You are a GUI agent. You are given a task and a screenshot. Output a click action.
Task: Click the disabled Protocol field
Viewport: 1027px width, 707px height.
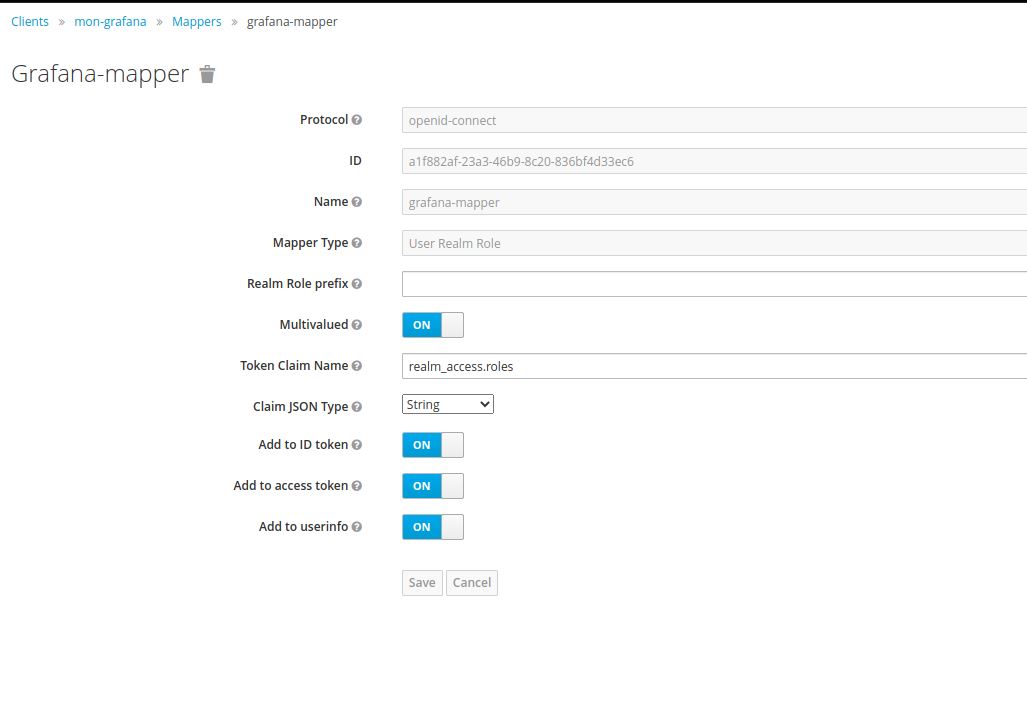[715, 120]
